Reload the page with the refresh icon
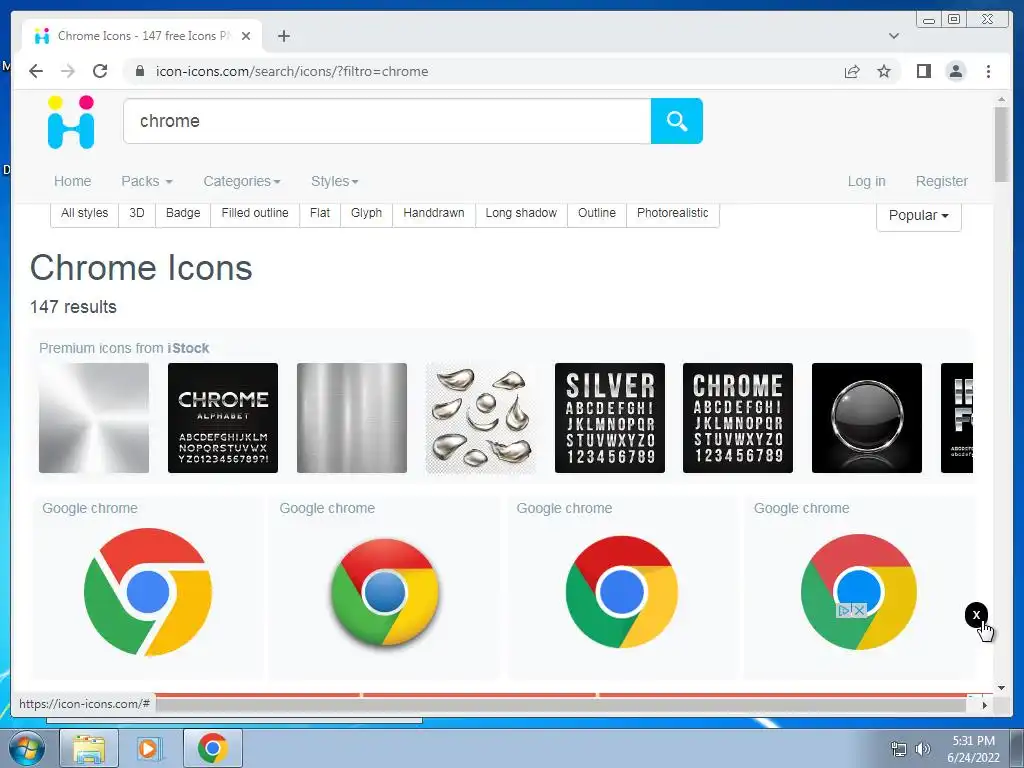Viewport: 1024px width, 768px height. point(100,71)
